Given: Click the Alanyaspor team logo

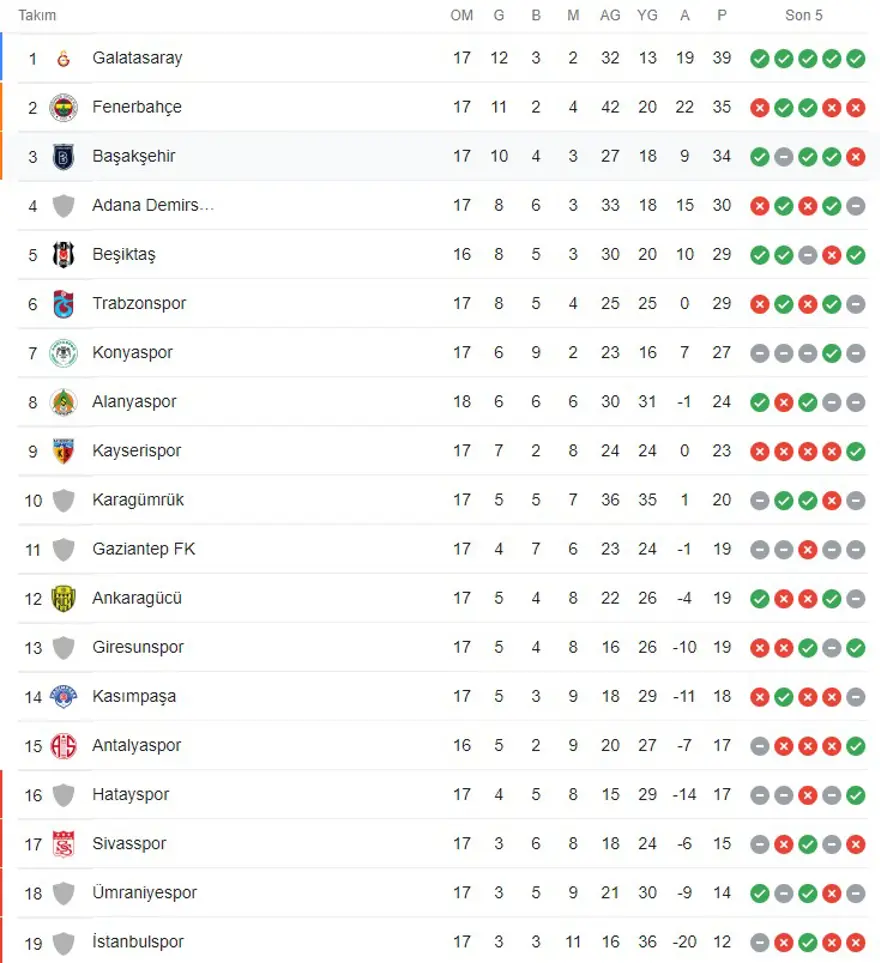Looking at the screenshot, I should coord(64,402).
